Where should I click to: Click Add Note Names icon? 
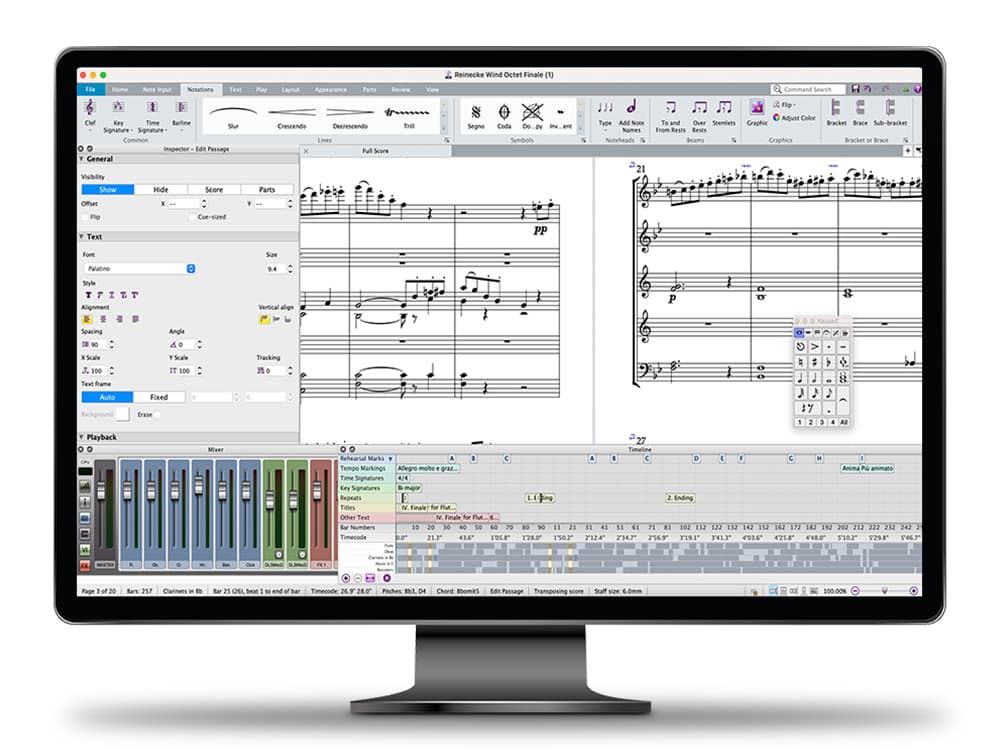point(631,108)
